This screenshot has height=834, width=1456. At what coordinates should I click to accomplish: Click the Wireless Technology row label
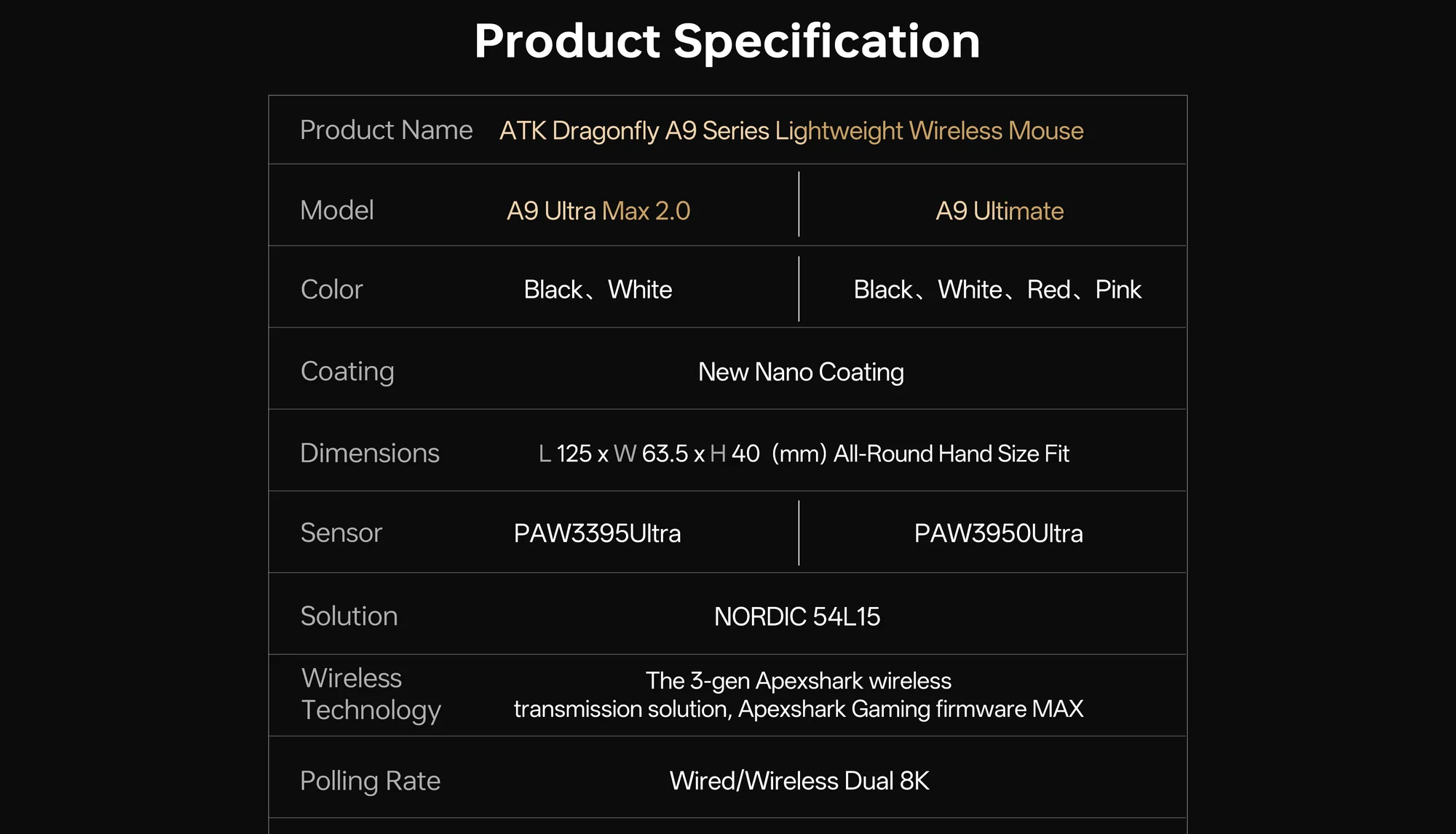click(371, 694)
